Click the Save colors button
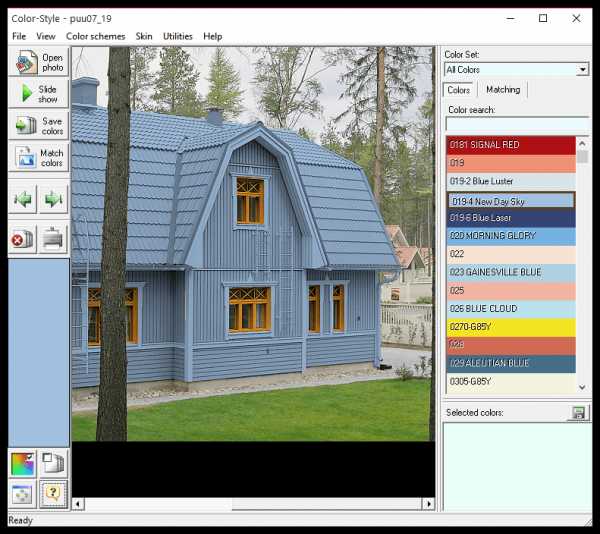The image size is (600, 534). [x=39, y=126]
